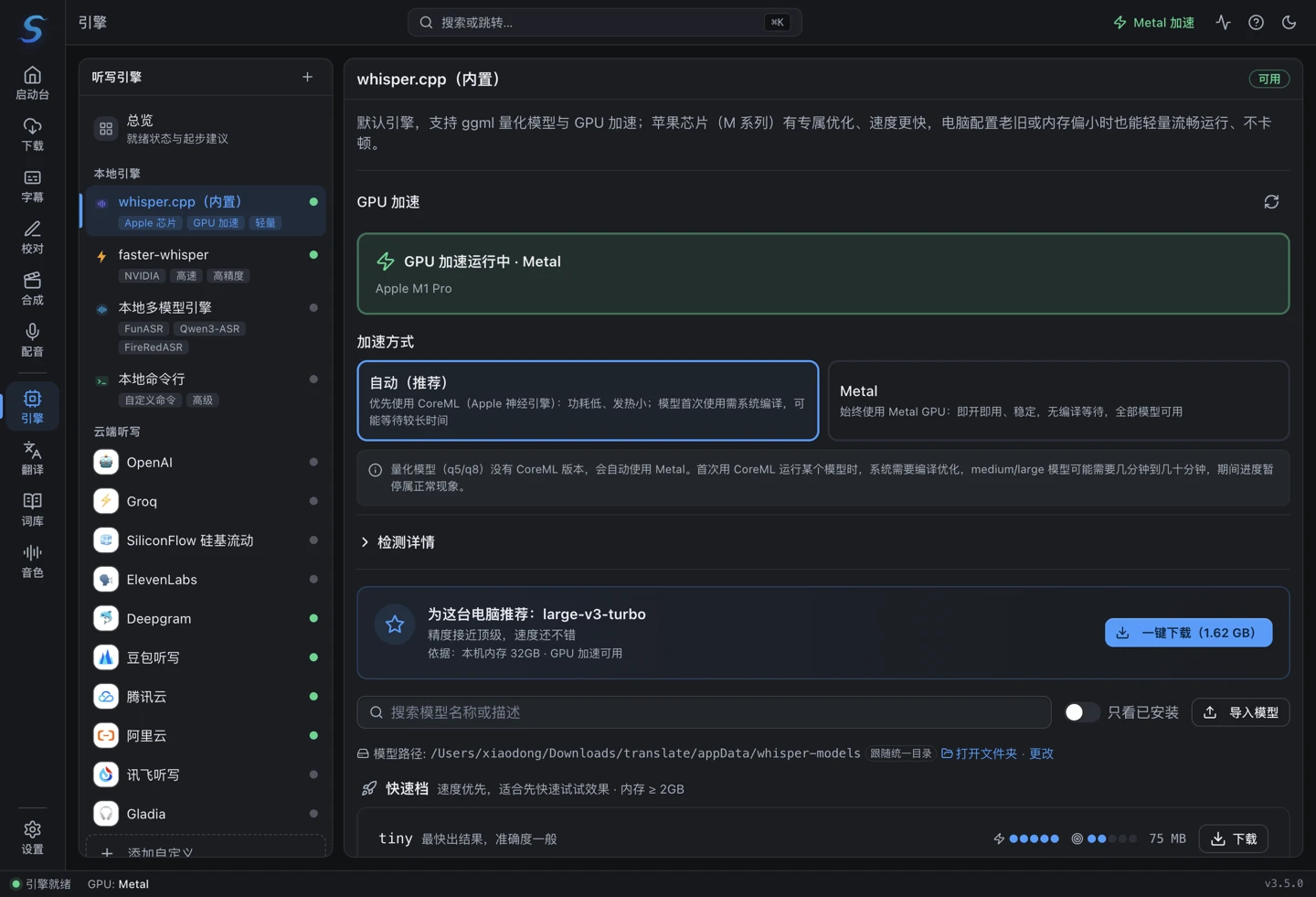Click the Metal 加速 indicator in header
The image size is (1316, 897).
(1153, 22)
